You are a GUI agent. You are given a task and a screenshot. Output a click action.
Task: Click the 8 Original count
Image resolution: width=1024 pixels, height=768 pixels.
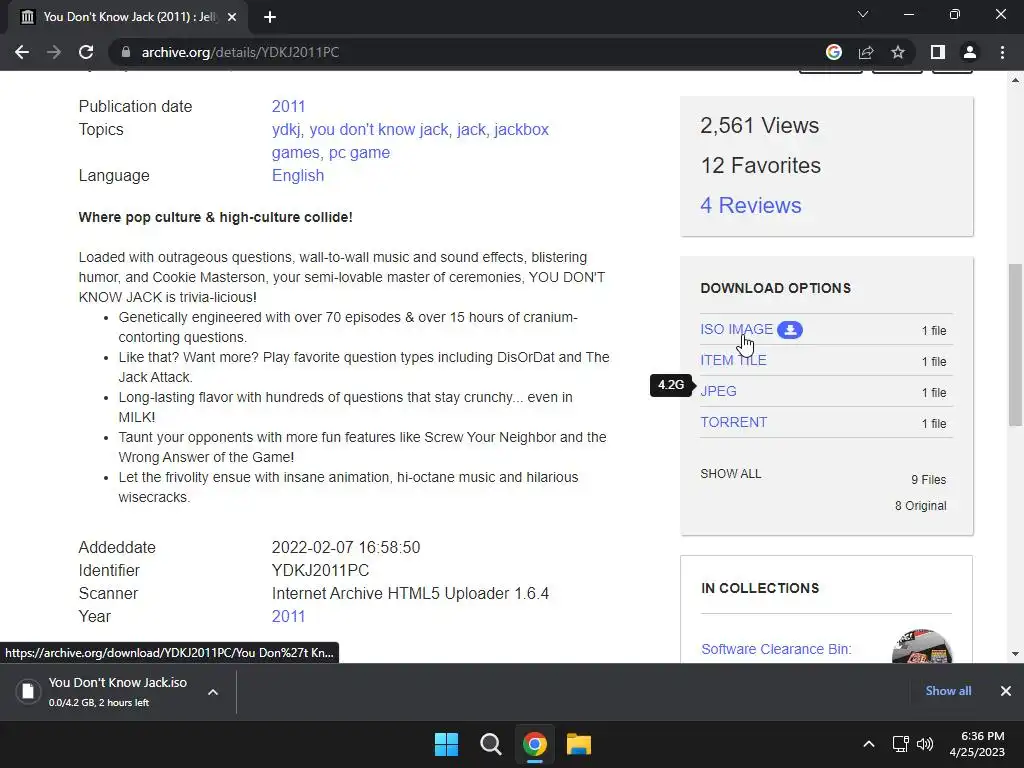tap(921, 506)
